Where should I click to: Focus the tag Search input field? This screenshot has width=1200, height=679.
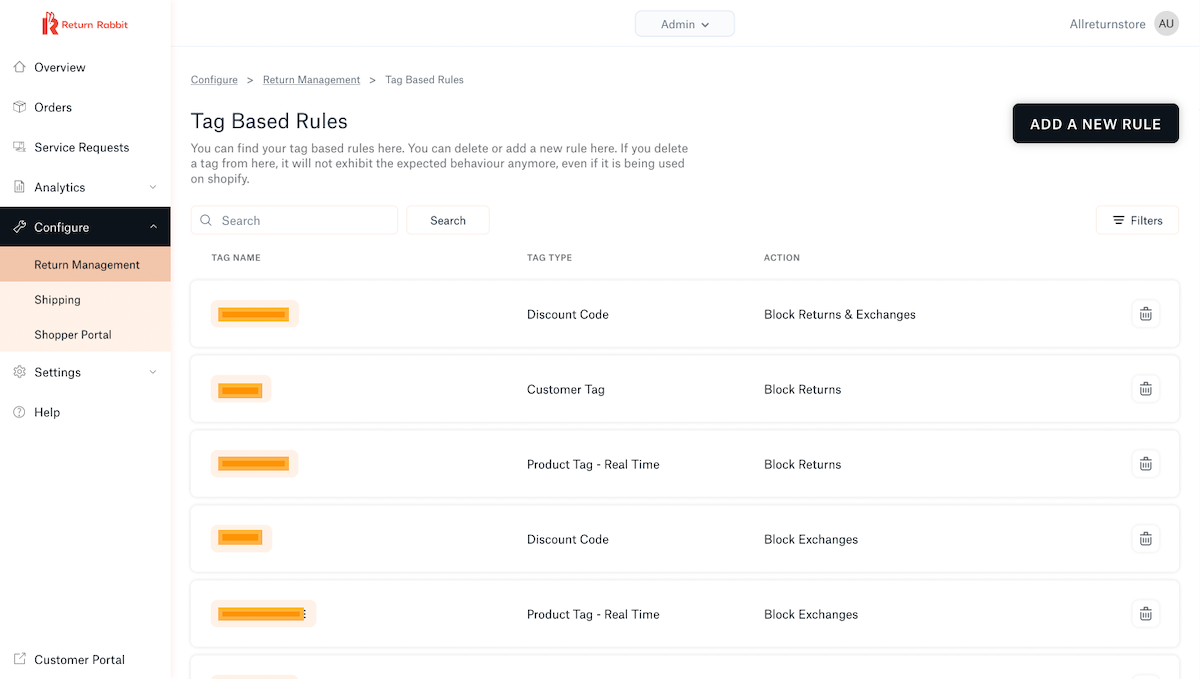(295, 220)
